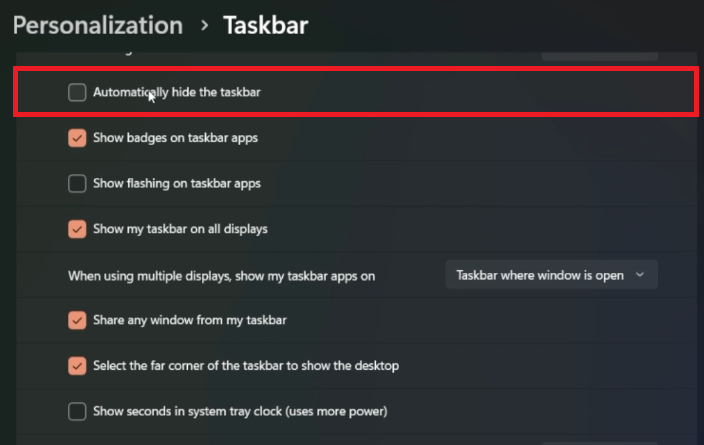Image resolution: width=704 pixels, height=445 pixels.
Task: Click the 'Automatically hide the taskbar' label text
Action: 177,92
